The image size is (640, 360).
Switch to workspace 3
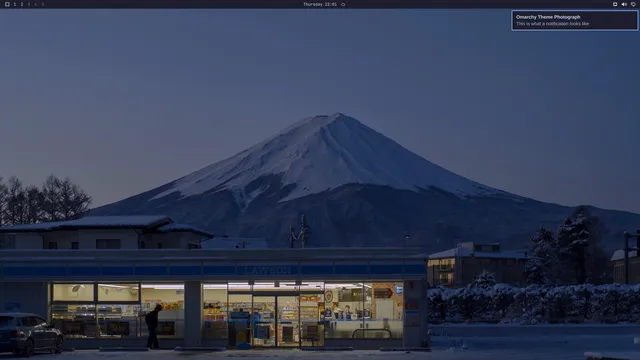coord(29,4)
